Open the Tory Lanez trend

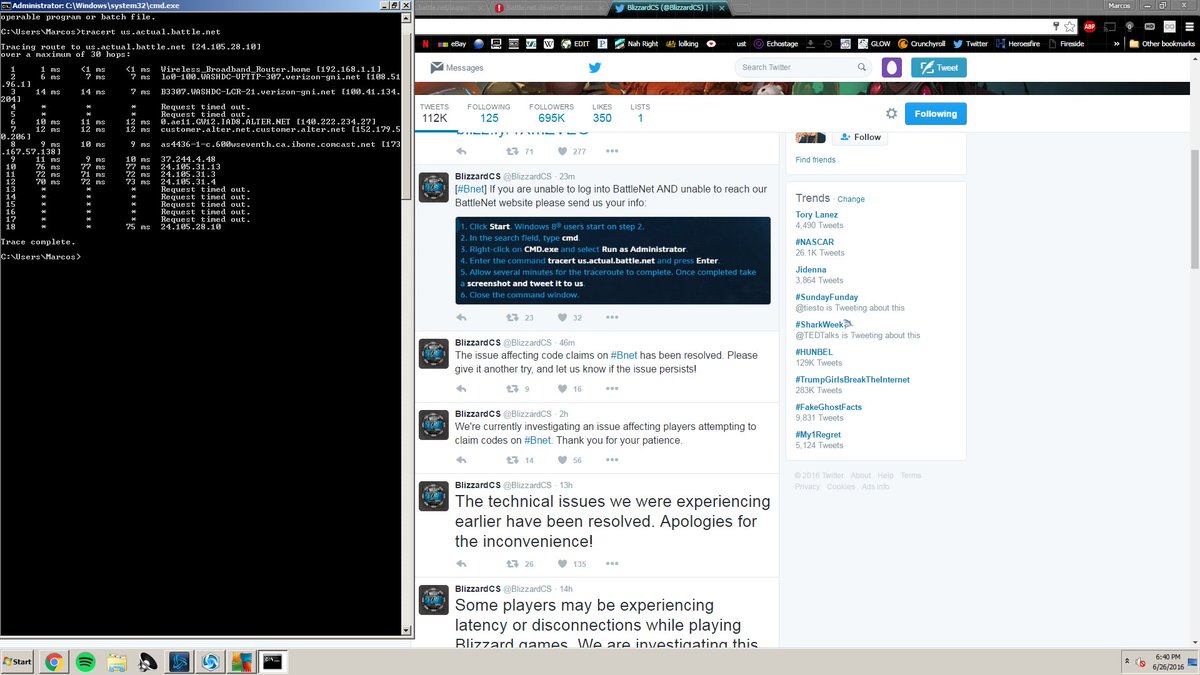point(817,214)
